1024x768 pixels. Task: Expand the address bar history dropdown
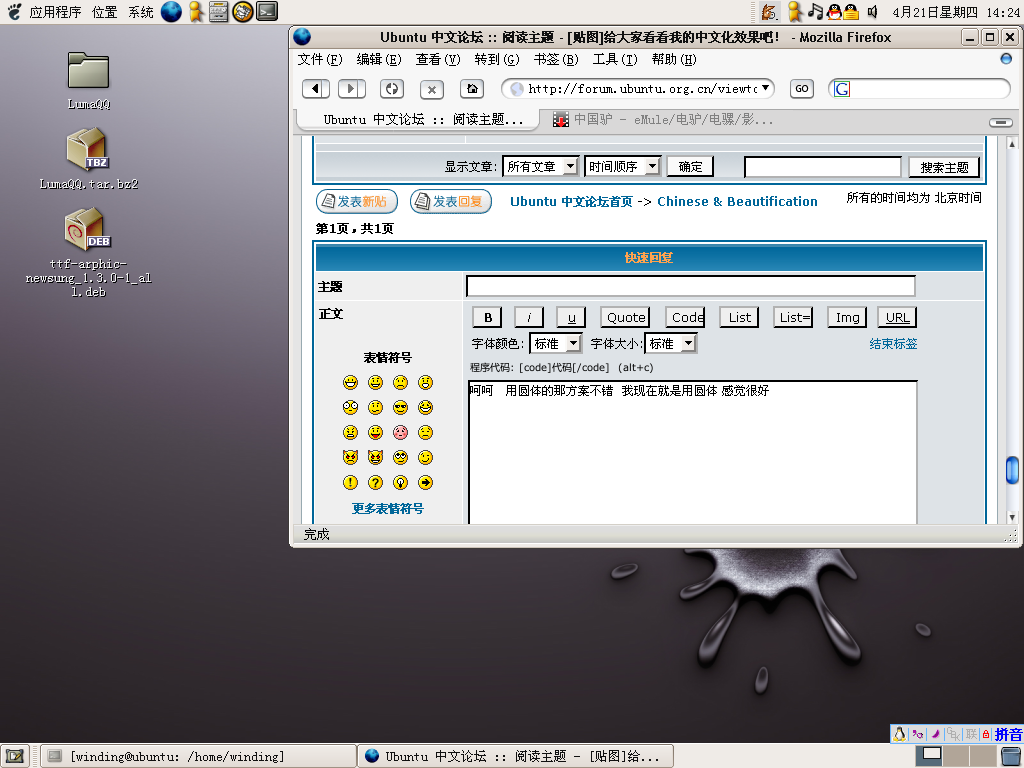click(x=765, y=88)
